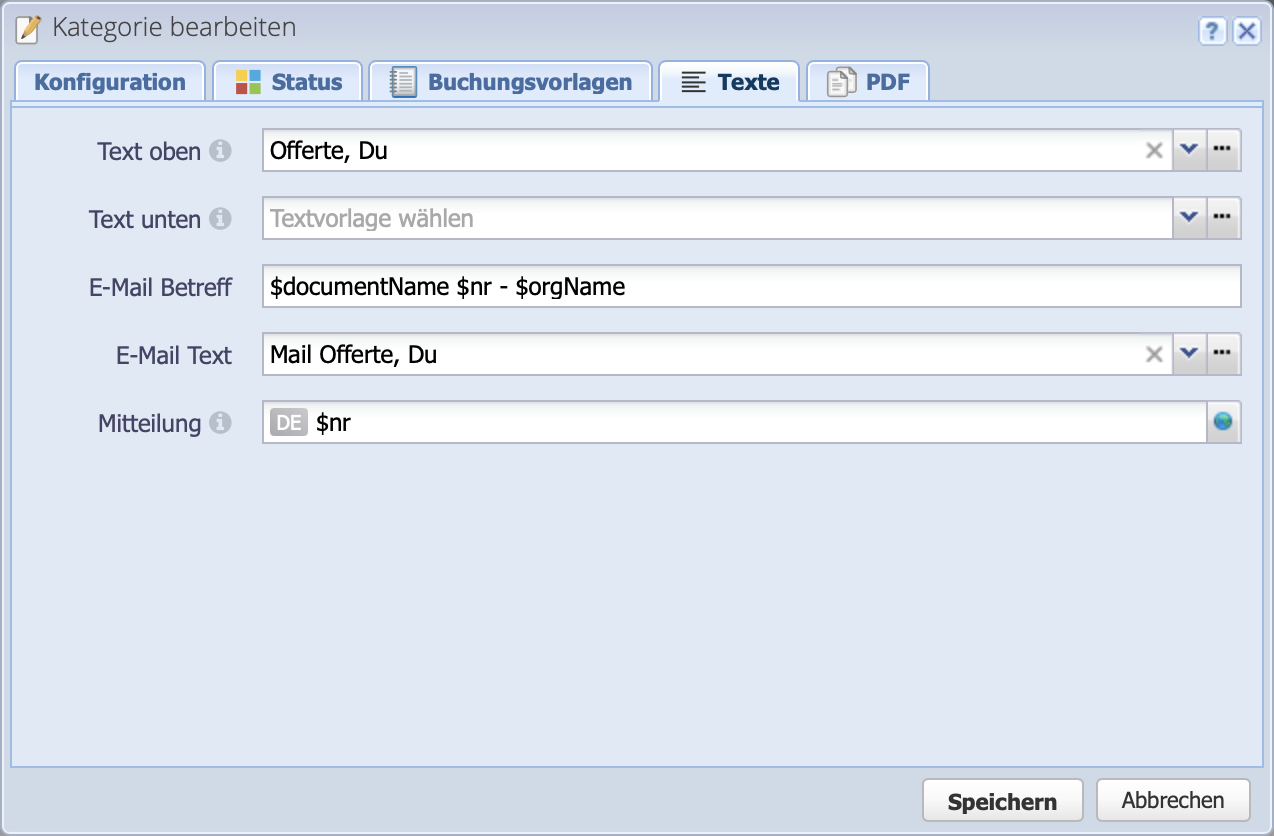Click the three-dots button for Text oben

point(1223,151)
